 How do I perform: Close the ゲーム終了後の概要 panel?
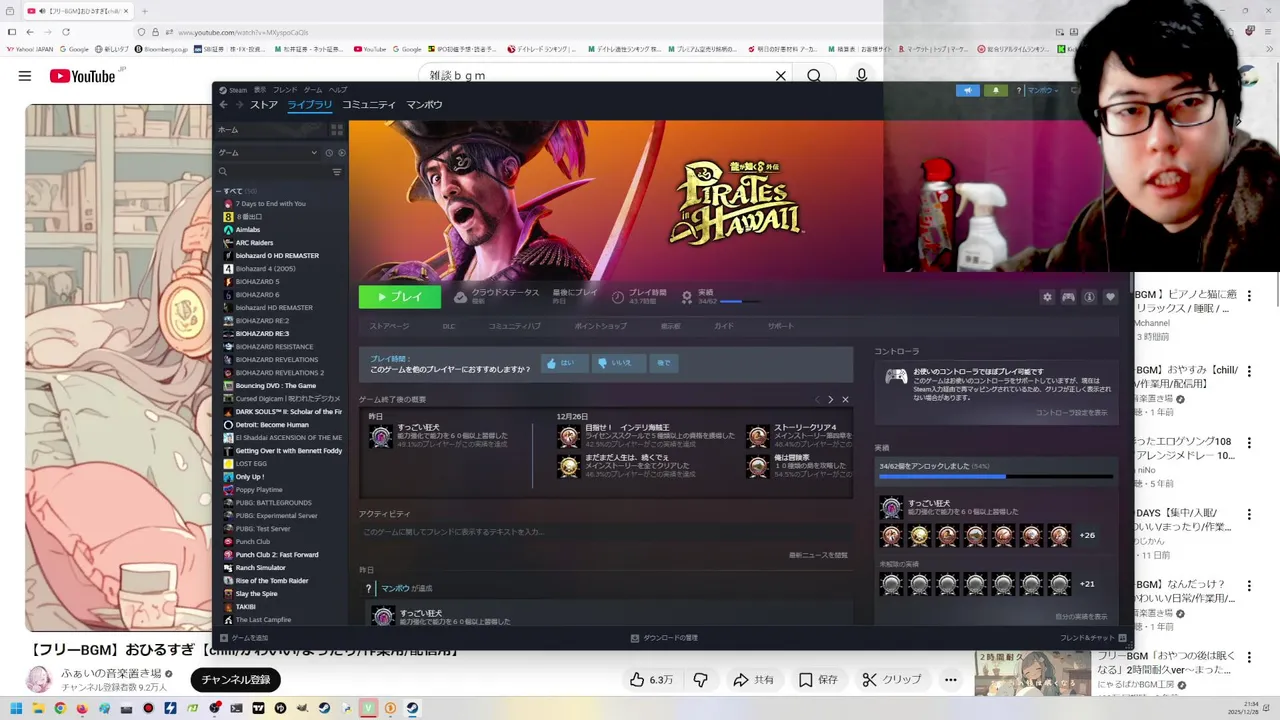[845, 400]
